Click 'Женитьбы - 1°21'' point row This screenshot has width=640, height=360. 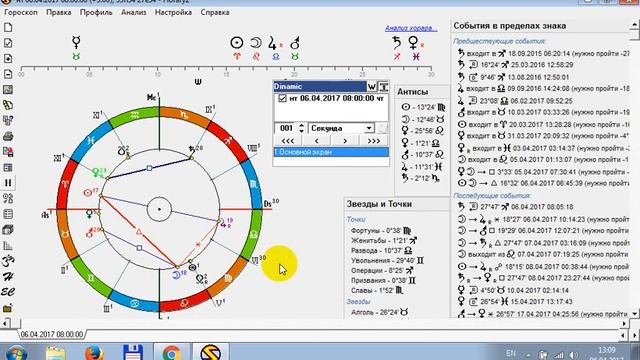pyautogui.click(x=384, y=241)
